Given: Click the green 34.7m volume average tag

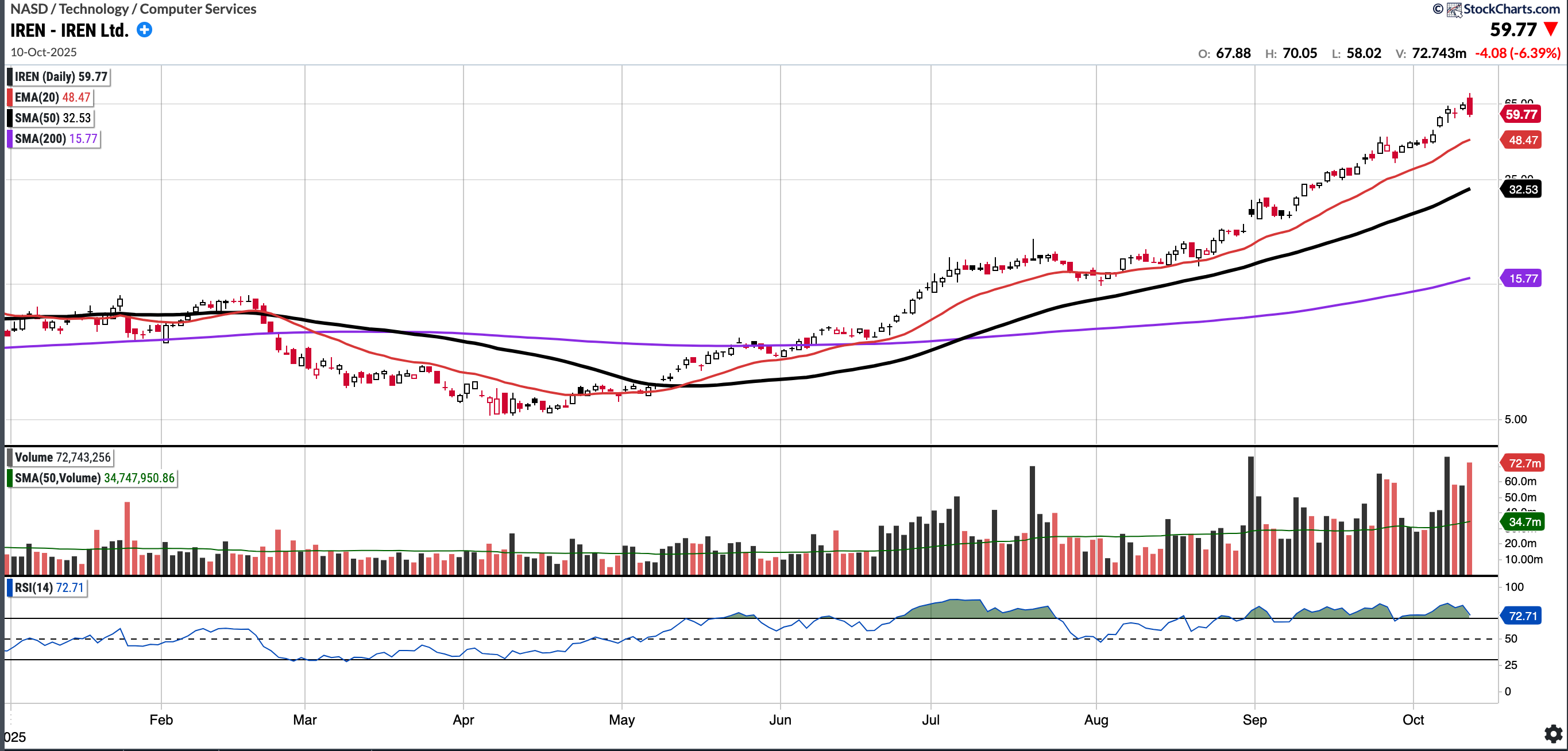Looking at the screenshot, I should pyautogui.click(x=1523, y=521).
